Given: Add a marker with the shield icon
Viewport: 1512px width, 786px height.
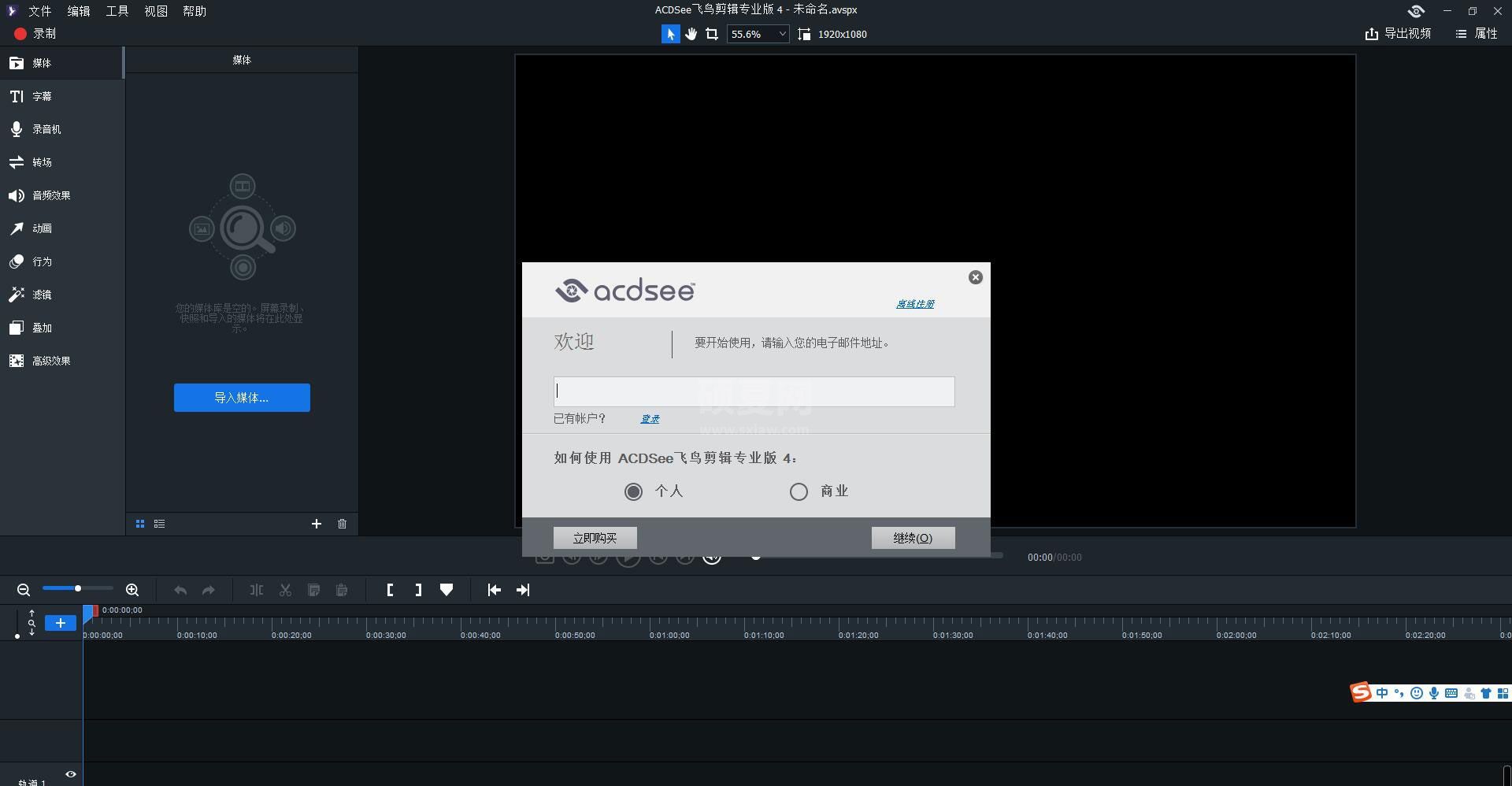Looking at the screenshot, I should coord(447,590).
